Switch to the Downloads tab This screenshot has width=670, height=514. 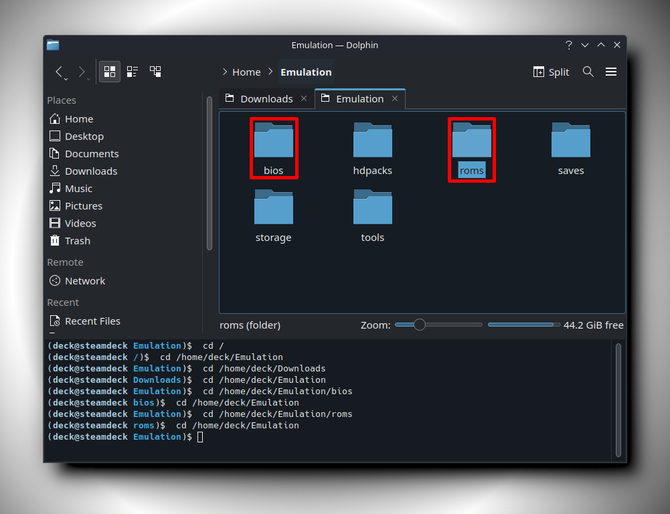tap(266, 99)
